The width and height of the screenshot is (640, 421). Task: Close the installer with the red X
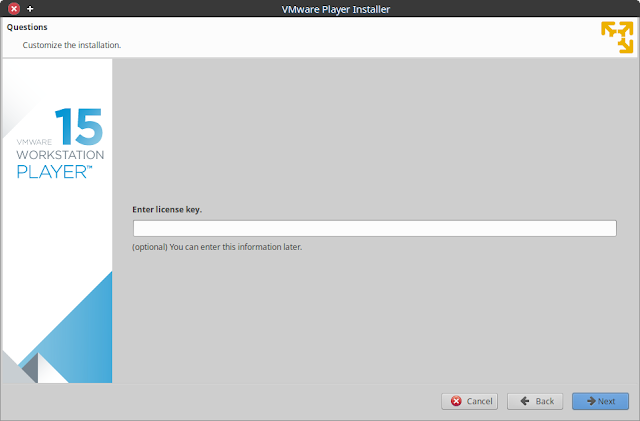(x=14, y=9)
